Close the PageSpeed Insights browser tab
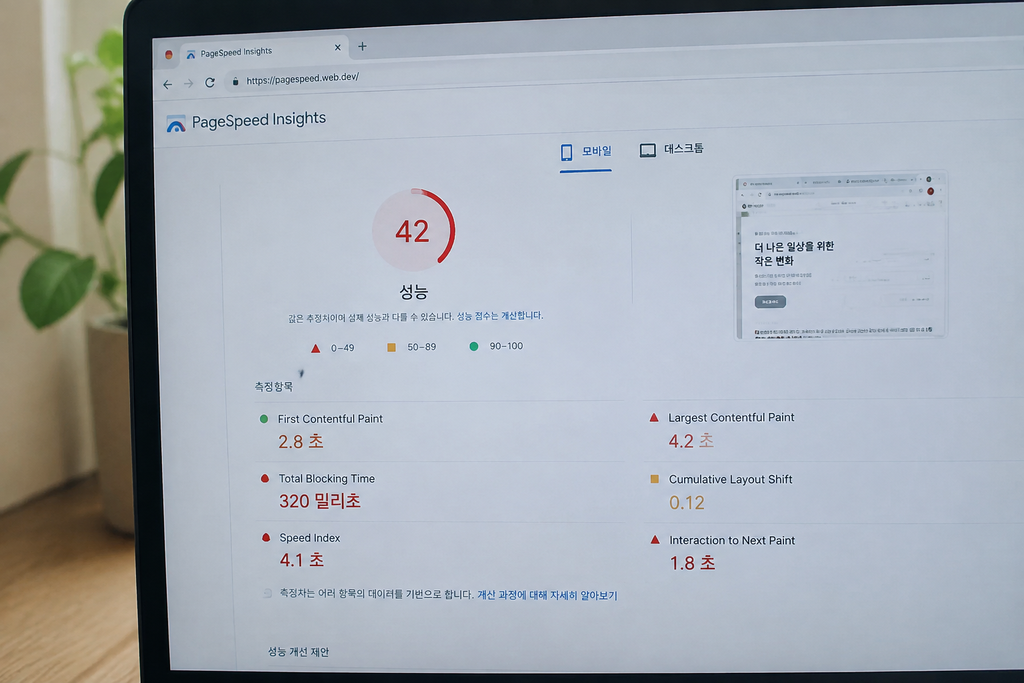This screenshot has height=683, width=1024. tap(338, 47)
